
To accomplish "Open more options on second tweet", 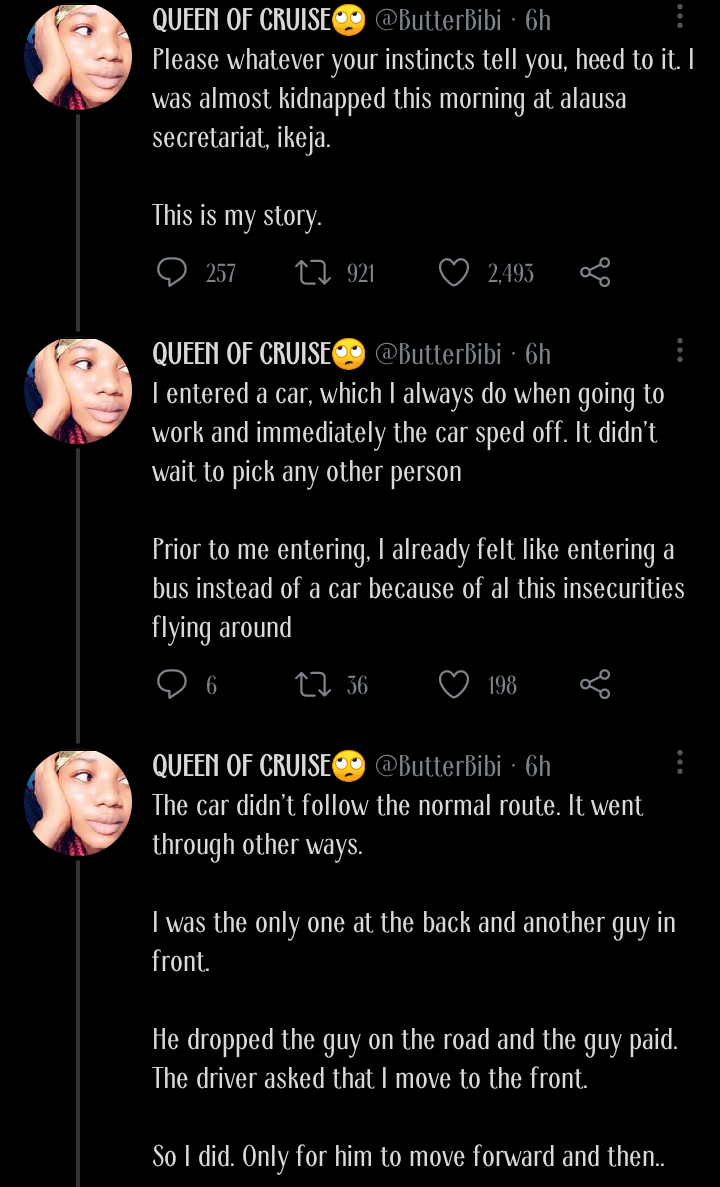I will (680, 350).
